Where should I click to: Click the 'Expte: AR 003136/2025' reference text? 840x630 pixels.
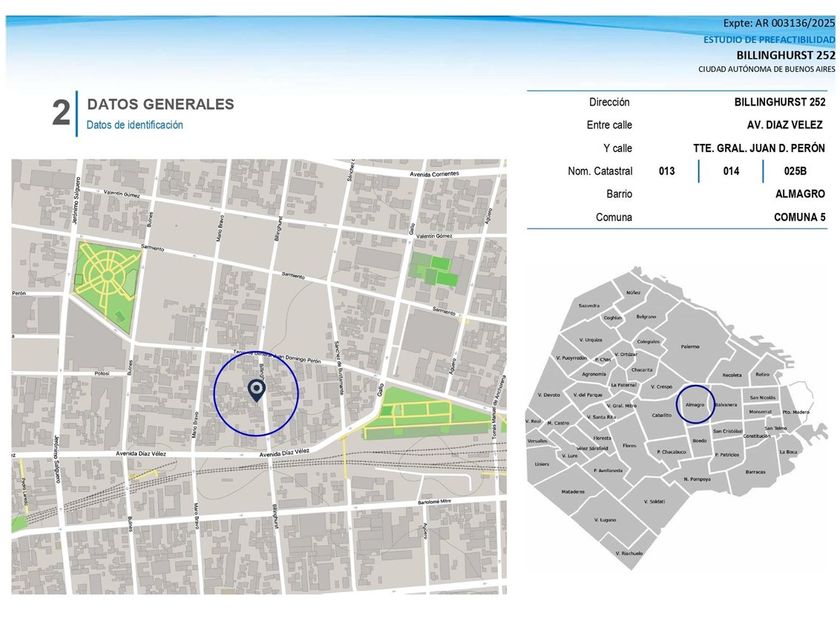point(779,23)
